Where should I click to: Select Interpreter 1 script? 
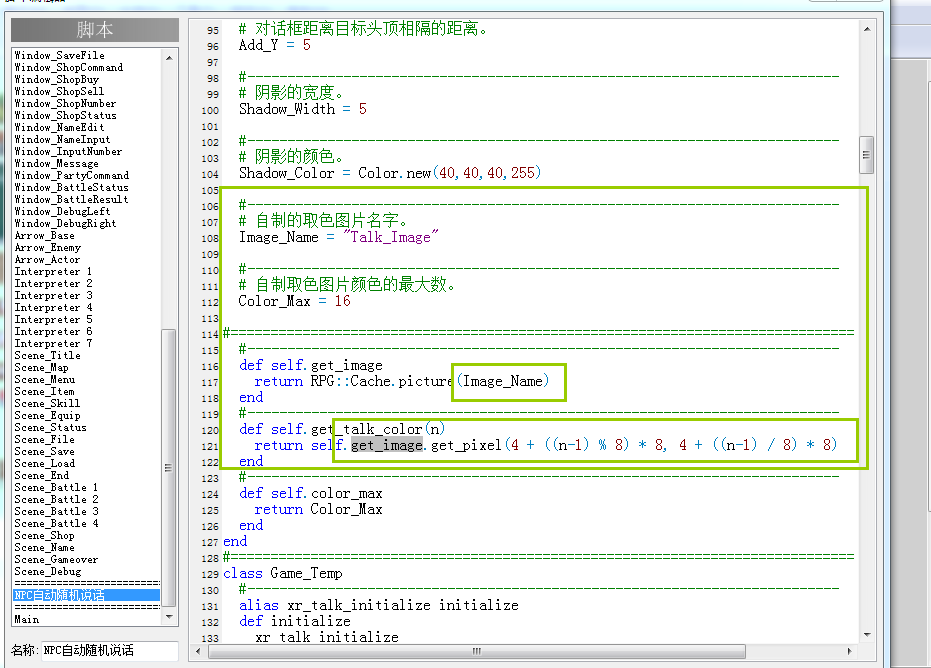coord(53,271)
